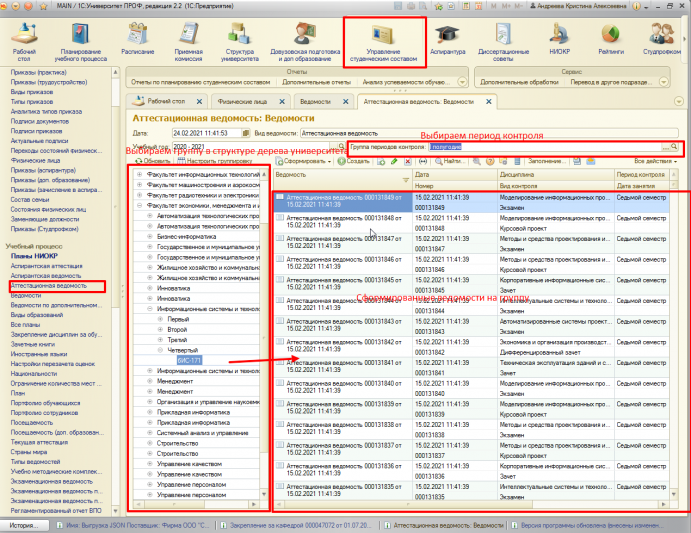Open Управление студенческим составом section
Viewport: 691px width, 533px height.
383,42
